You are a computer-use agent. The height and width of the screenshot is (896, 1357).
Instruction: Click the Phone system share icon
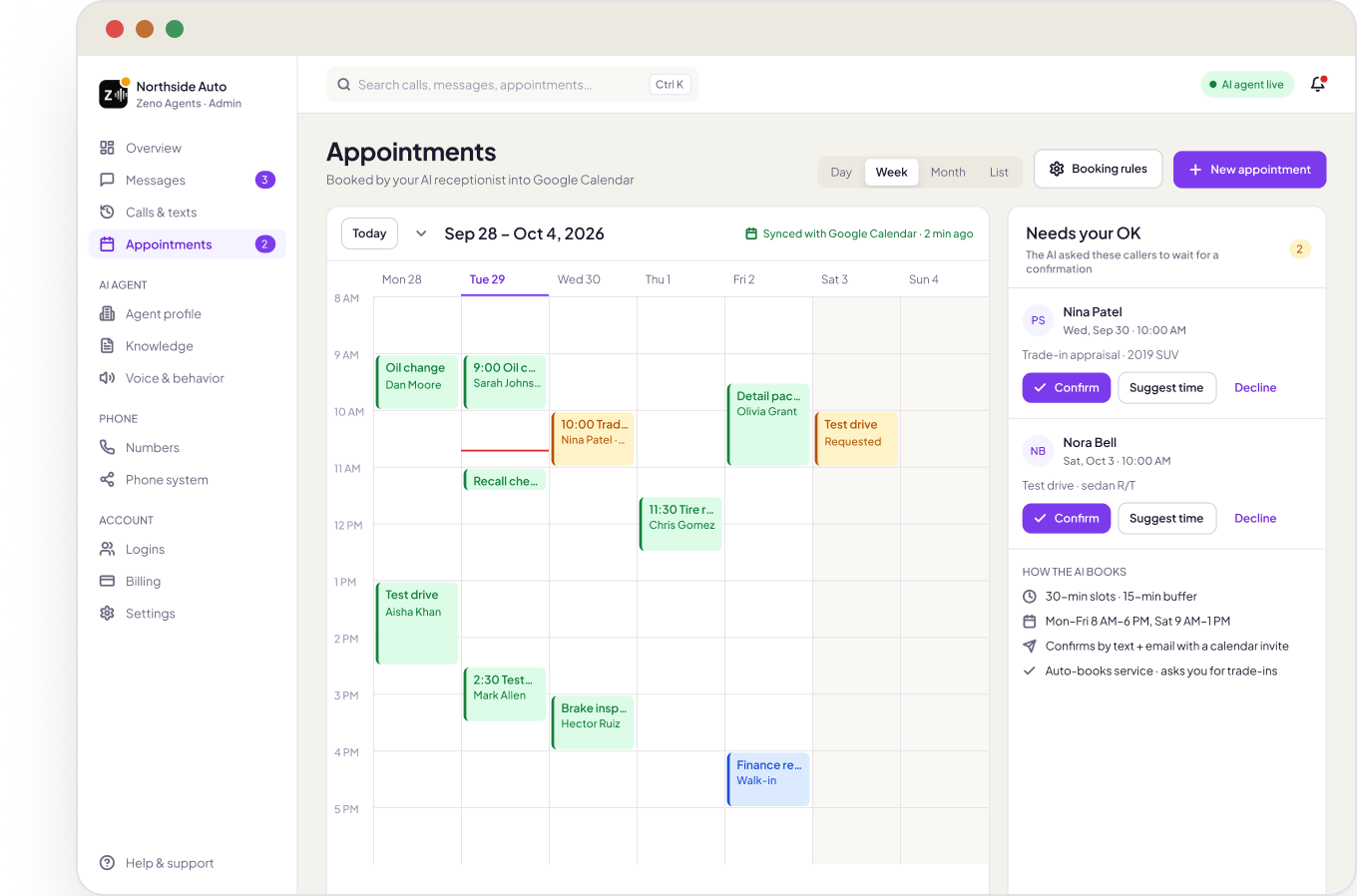click(107, 479)
